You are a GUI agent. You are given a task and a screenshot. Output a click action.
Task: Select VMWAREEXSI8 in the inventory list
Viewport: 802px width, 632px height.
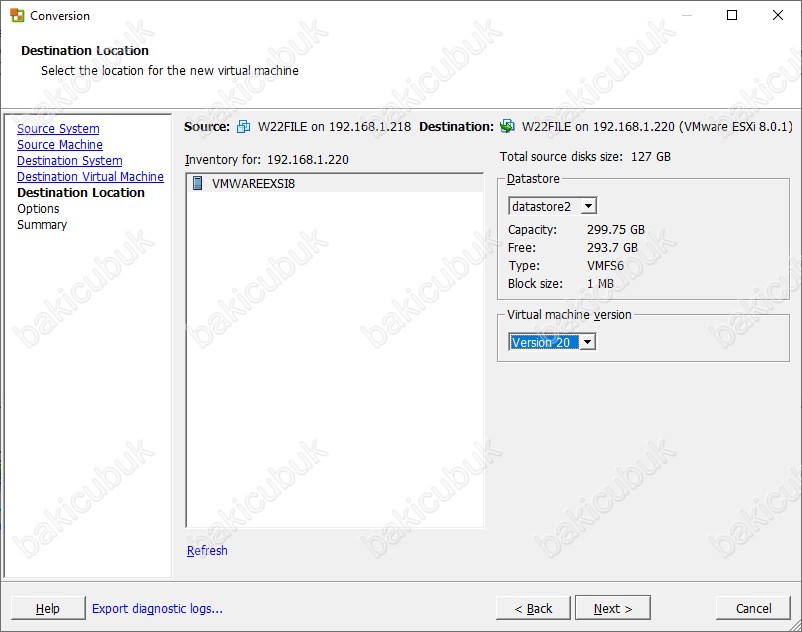tap(335, 183)
